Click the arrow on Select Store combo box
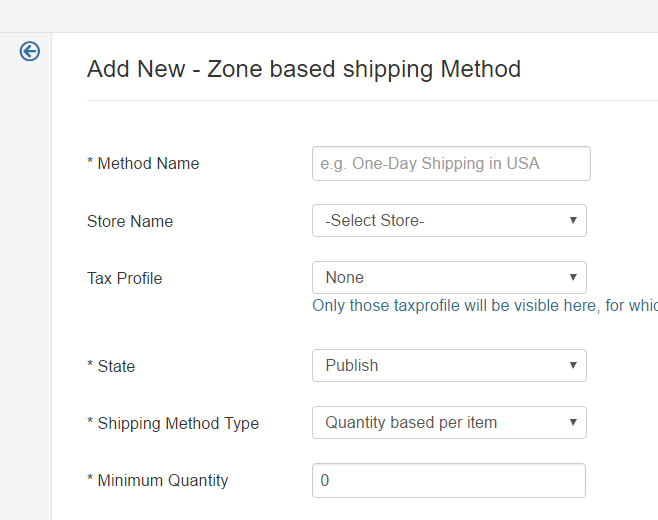The image size is (658, 520). (573, 221)
